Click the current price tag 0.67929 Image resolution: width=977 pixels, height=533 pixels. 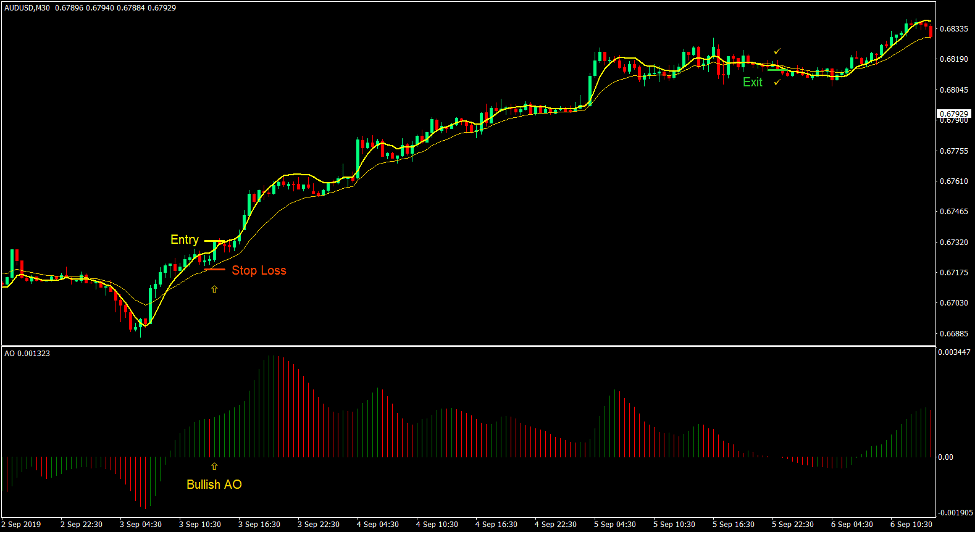coord(955,114)
